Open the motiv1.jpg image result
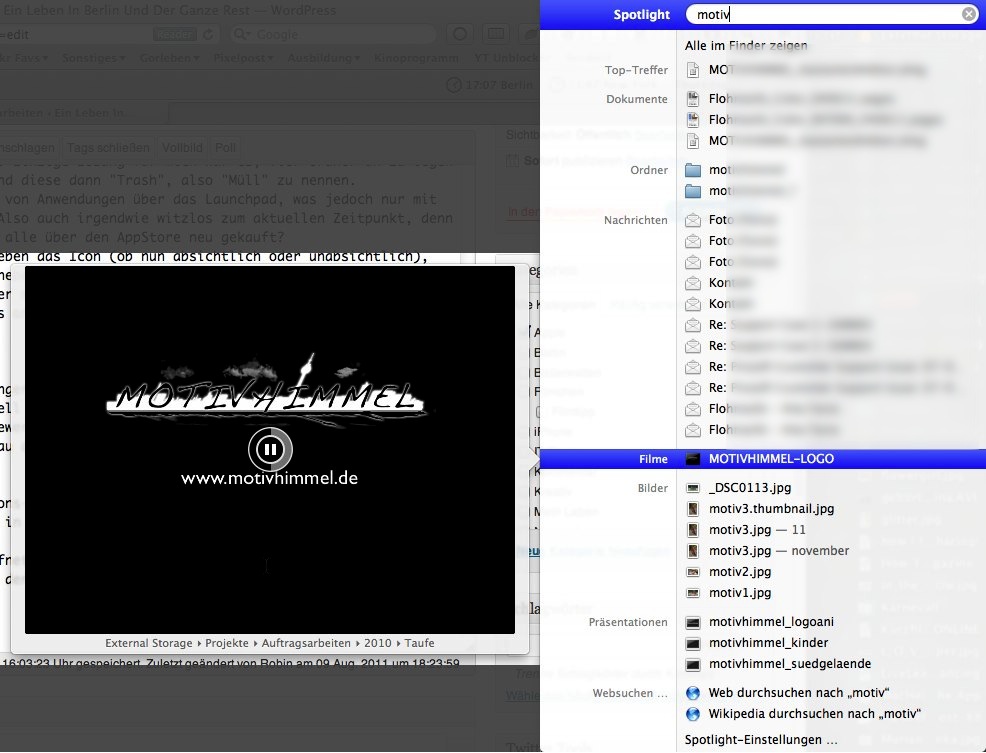Image resolution: width=986 pixels, height=753 pixels. [739, 593]
